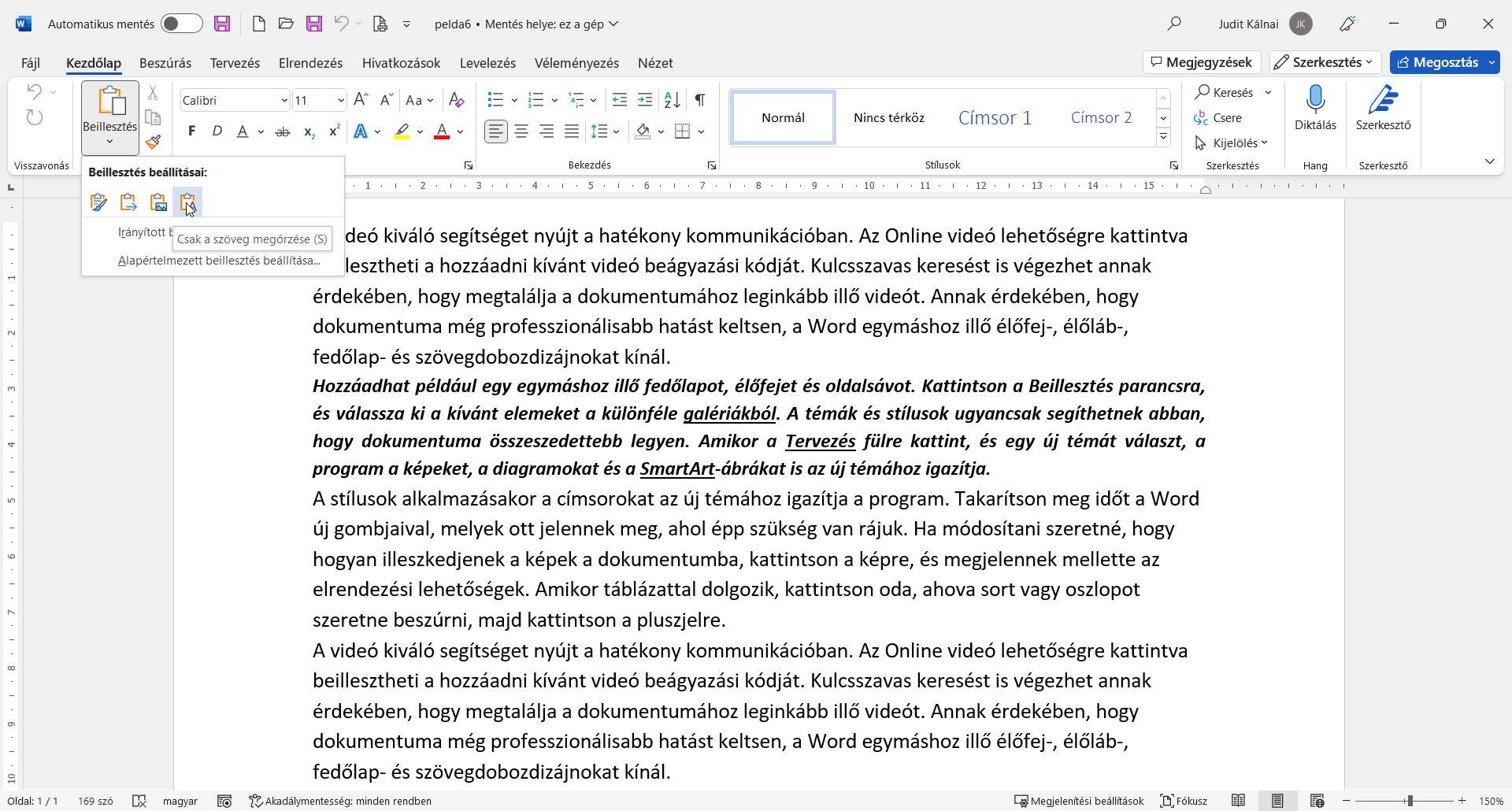Expand the Szerkesztés mode dropdown

[1325, 62]
